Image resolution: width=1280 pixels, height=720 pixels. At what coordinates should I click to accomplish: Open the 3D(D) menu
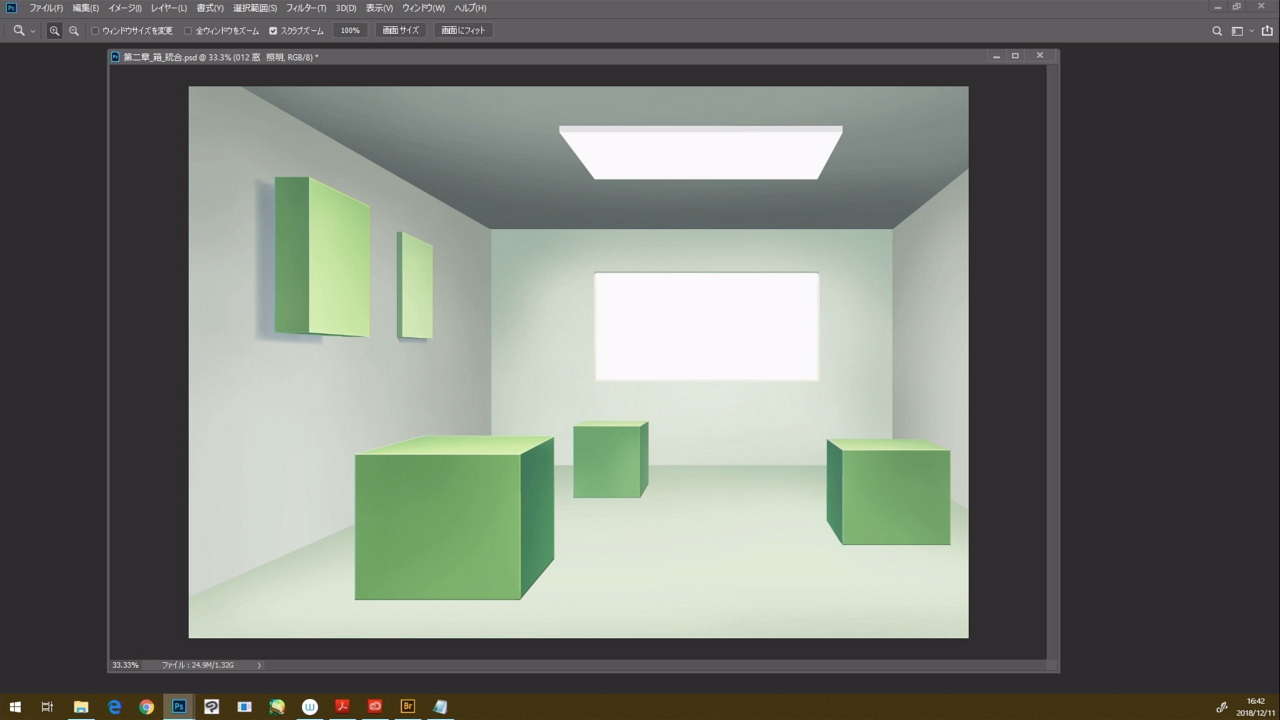[346, 8]
